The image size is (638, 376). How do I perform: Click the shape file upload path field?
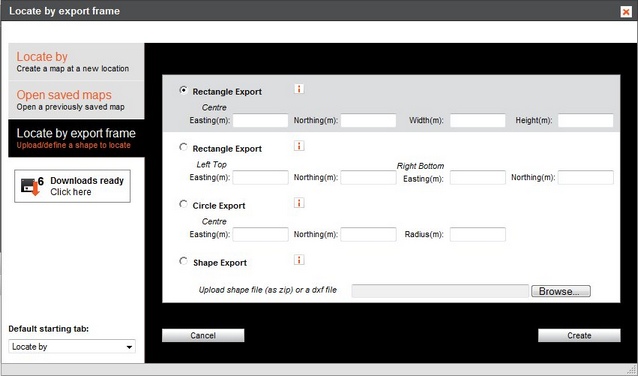[x=440, y=291]
